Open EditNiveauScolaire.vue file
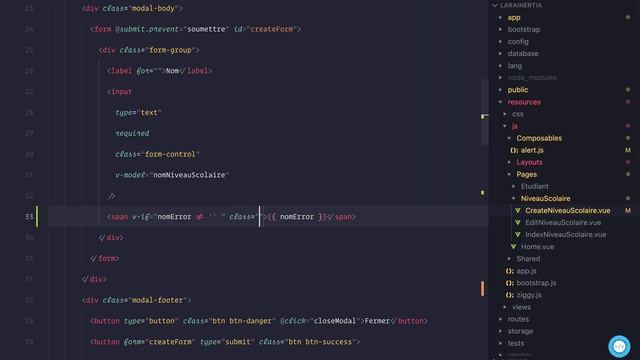The height and width of the screenshot is (360, 640). click(x=563, y=222)
